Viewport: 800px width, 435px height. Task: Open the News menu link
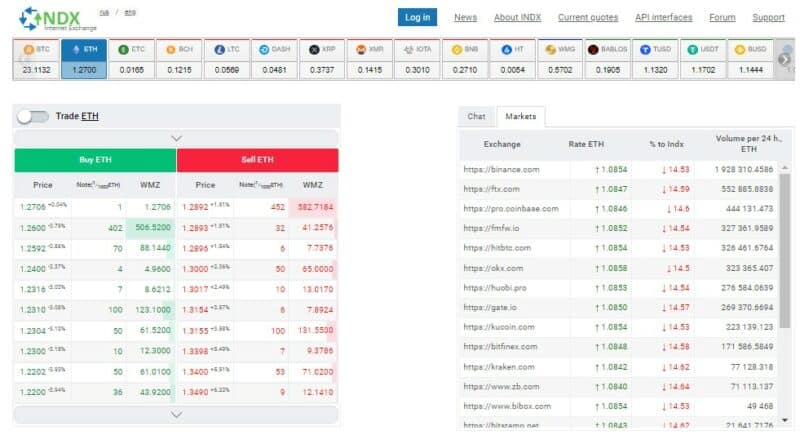pos(465,17)
